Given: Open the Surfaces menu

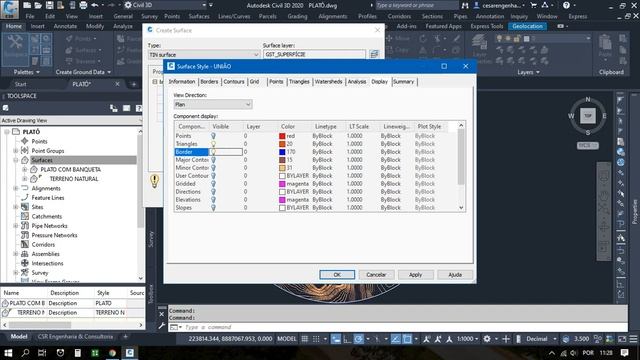Looking at the screenshot, I should (x=199, y=16).
